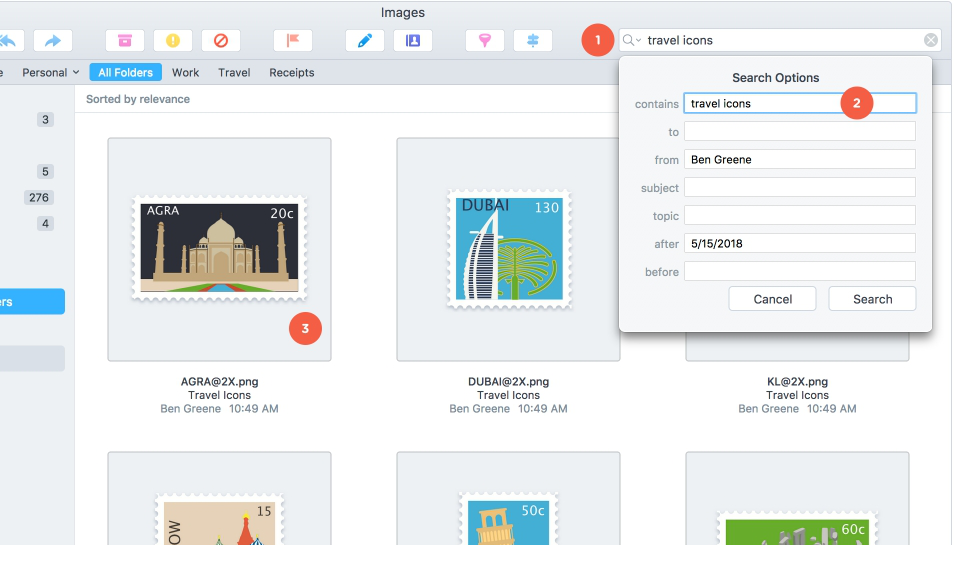
Task: Open the Personal account dropdown
Action: pos(50,72)
